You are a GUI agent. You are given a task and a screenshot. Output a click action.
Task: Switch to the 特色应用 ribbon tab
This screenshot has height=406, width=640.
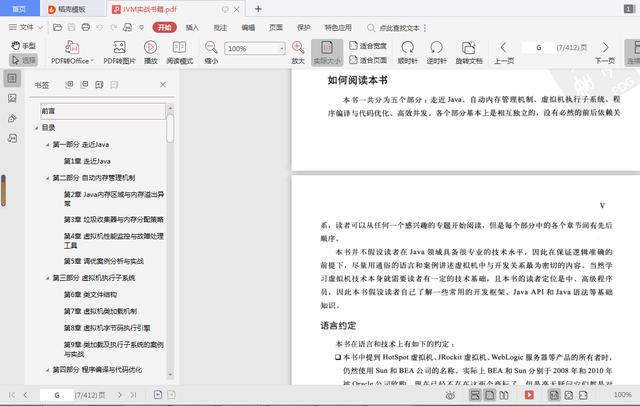(338, 27)
